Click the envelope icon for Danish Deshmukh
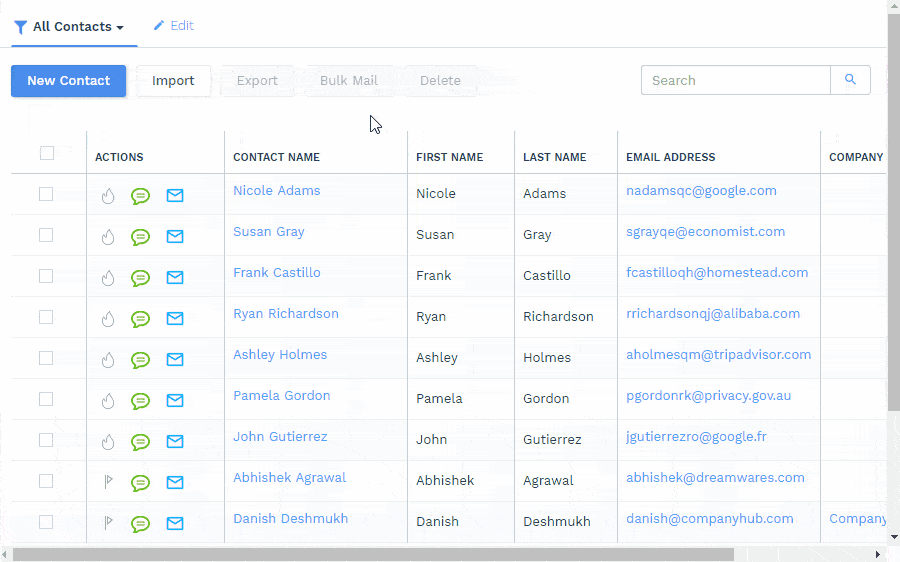Viewport: 900px width, 562px height. 175,523
